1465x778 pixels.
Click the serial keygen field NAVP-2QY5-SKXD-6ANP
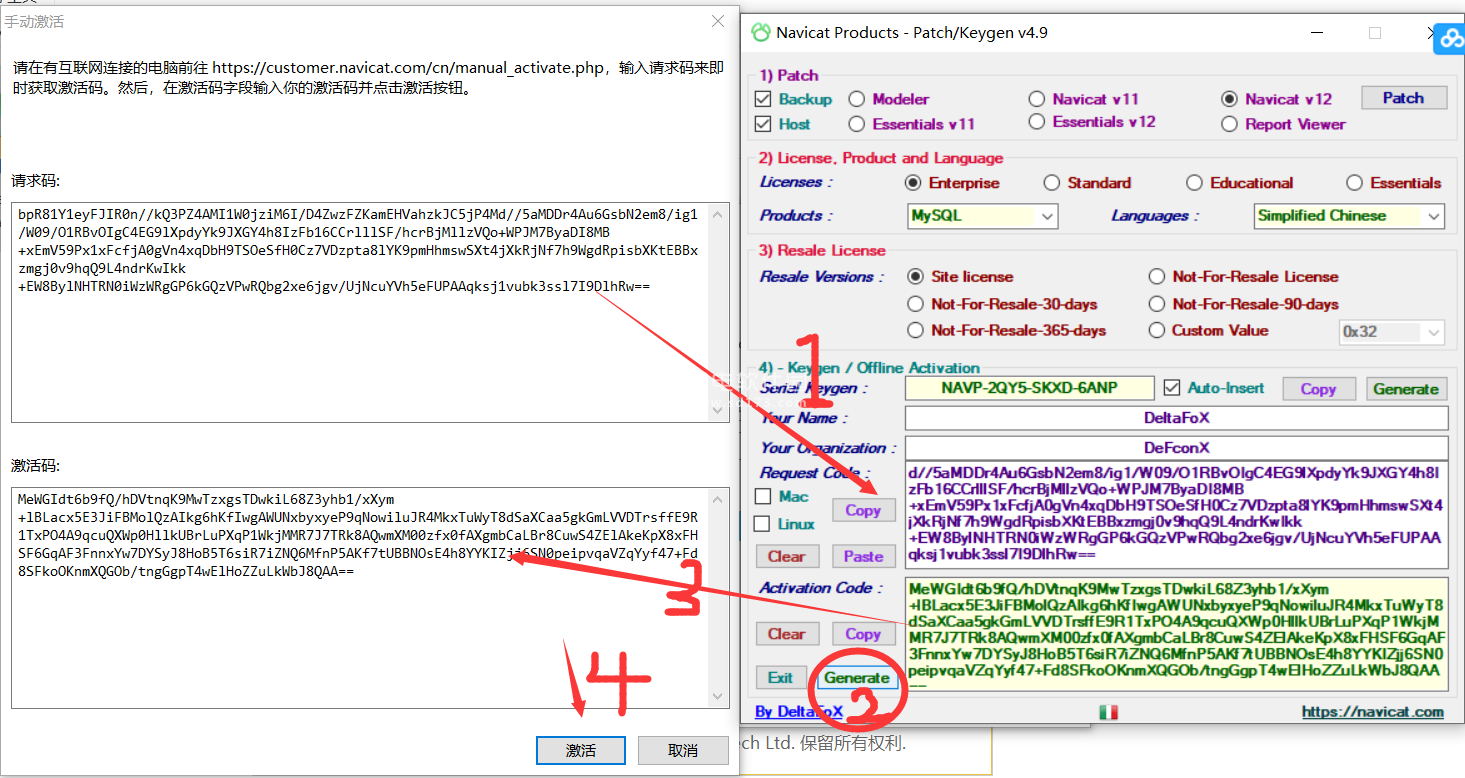click(x=1029, y=388)
